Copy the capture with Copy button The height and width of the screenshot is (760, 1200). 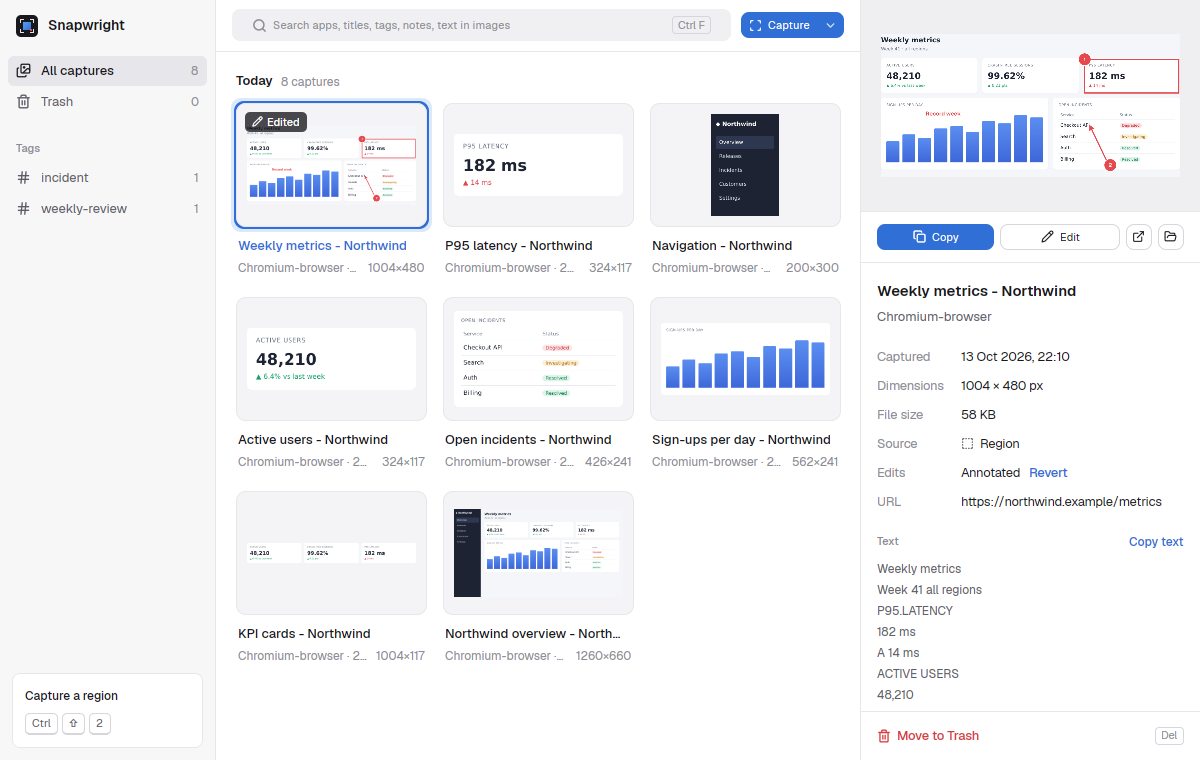[935, 237]
